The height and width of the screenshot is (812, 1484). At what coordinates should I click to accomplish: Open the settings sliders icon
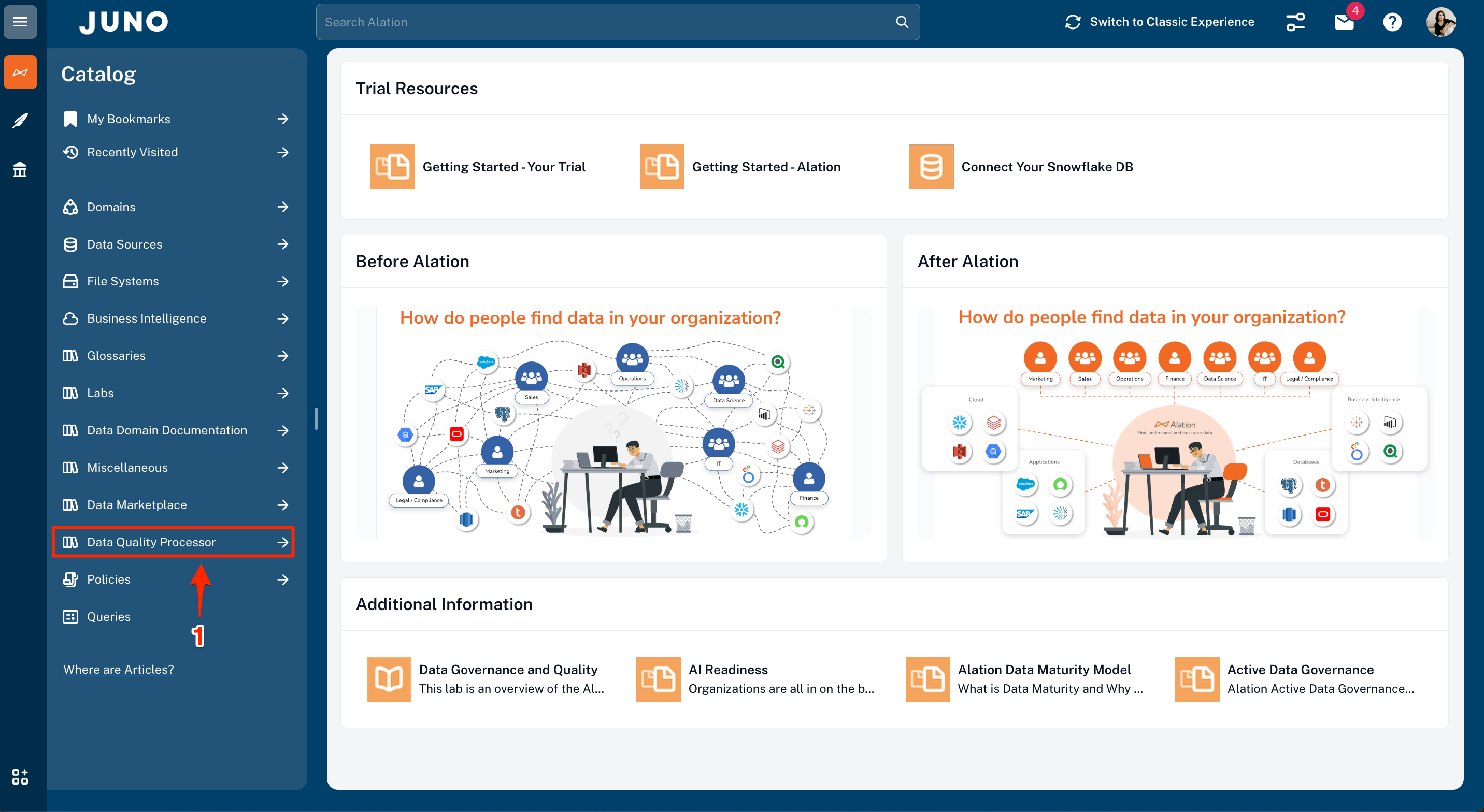pos(1295,22)
